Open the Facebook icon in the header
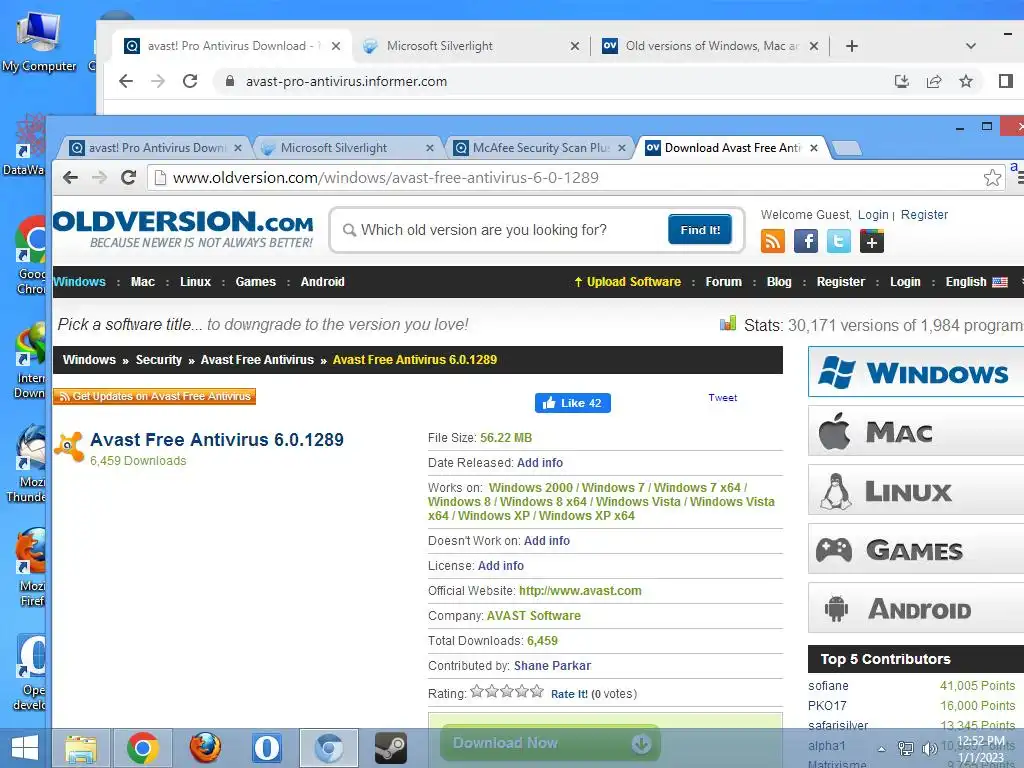Viewport: 1024px width, 768px height. [806, 241]
